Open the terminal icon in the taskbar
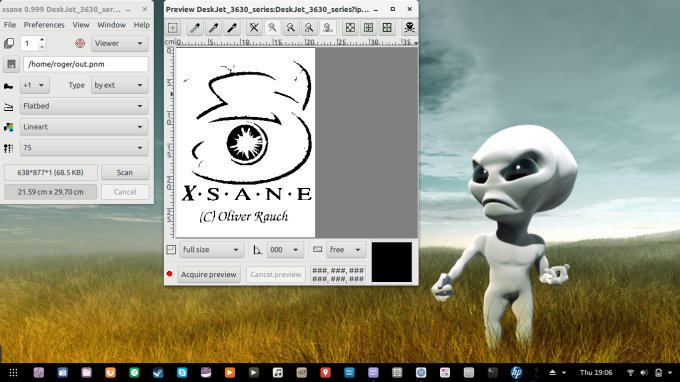 point(492,372)
